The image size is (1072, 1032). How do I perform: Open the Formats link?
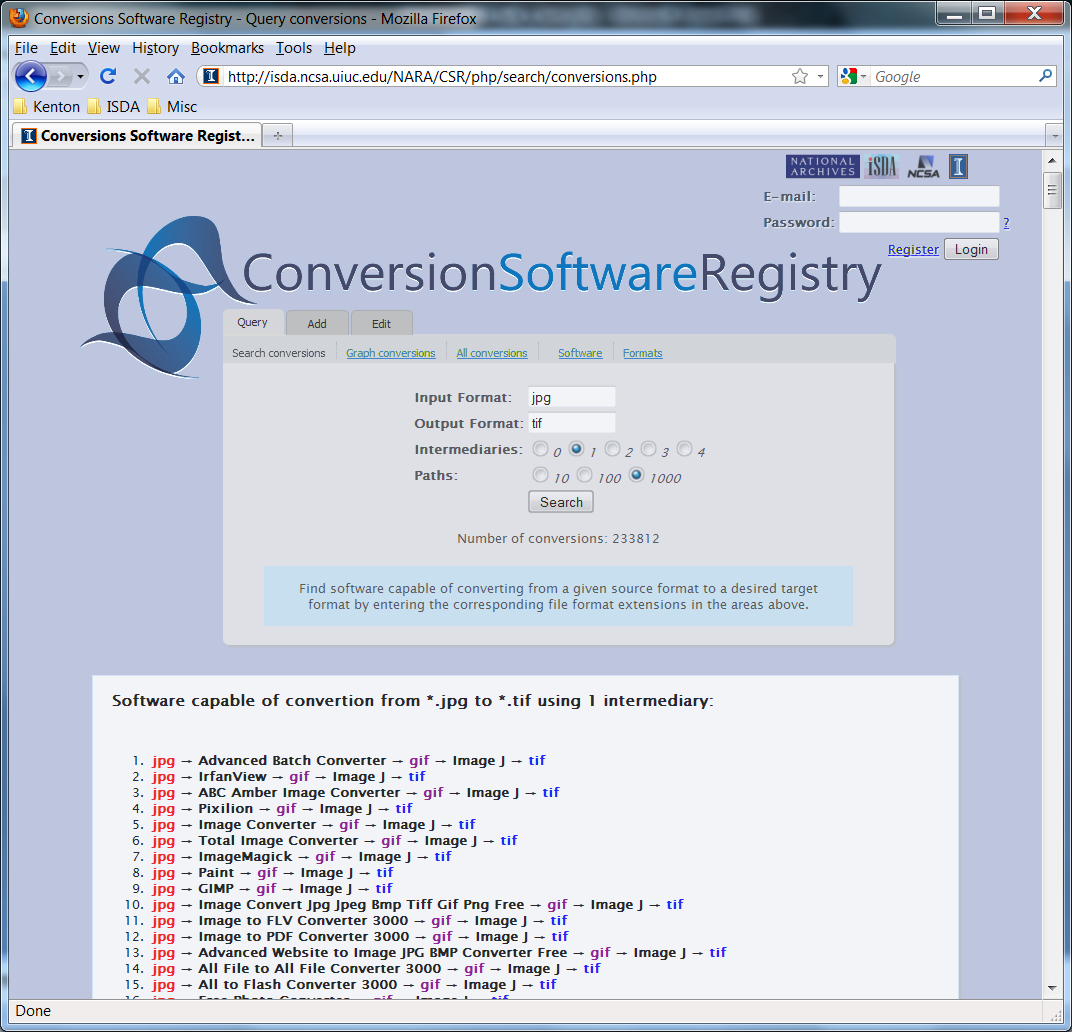[x=642, y=353]
